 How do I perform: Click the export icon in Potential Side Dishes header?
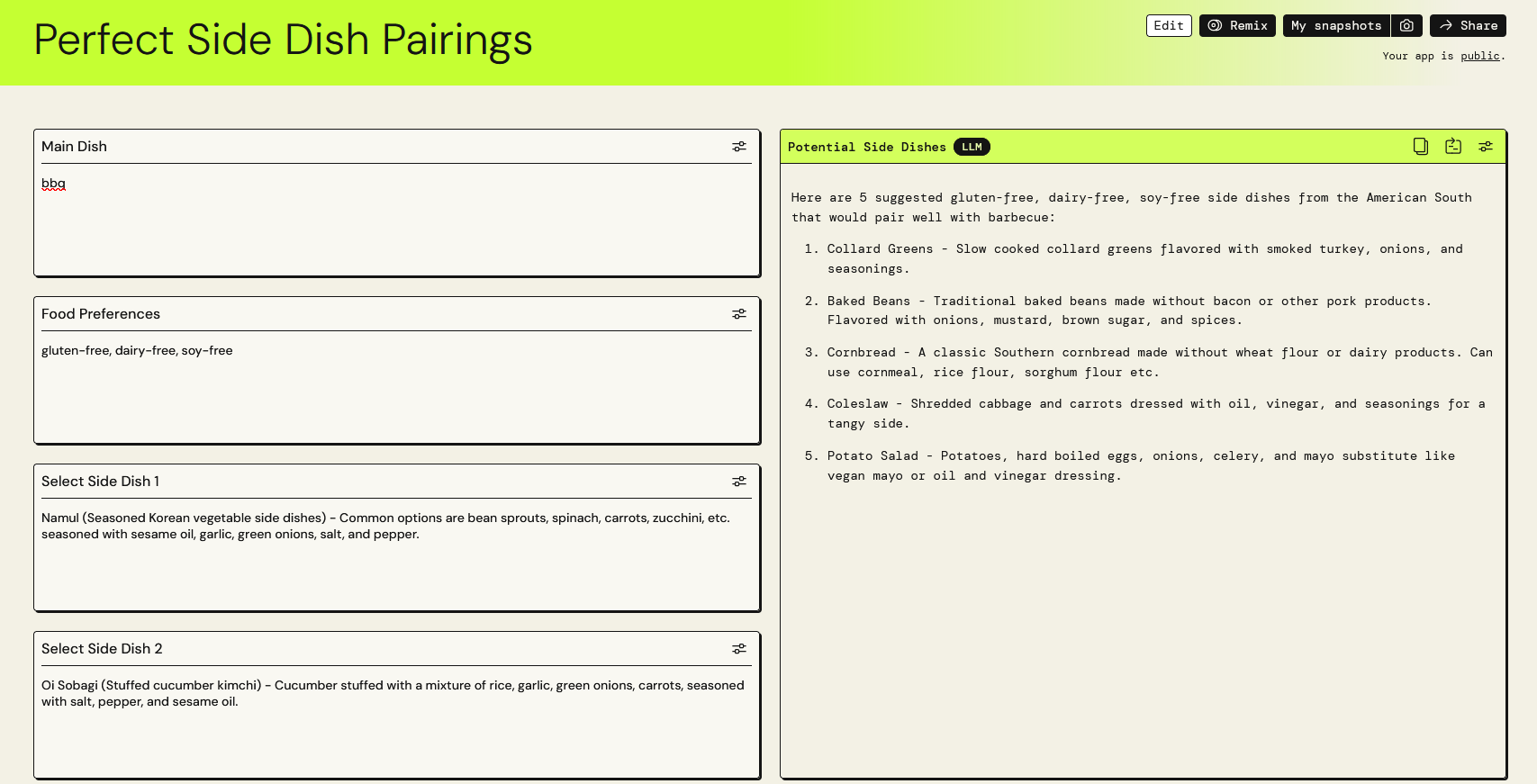pos(1453,147)
